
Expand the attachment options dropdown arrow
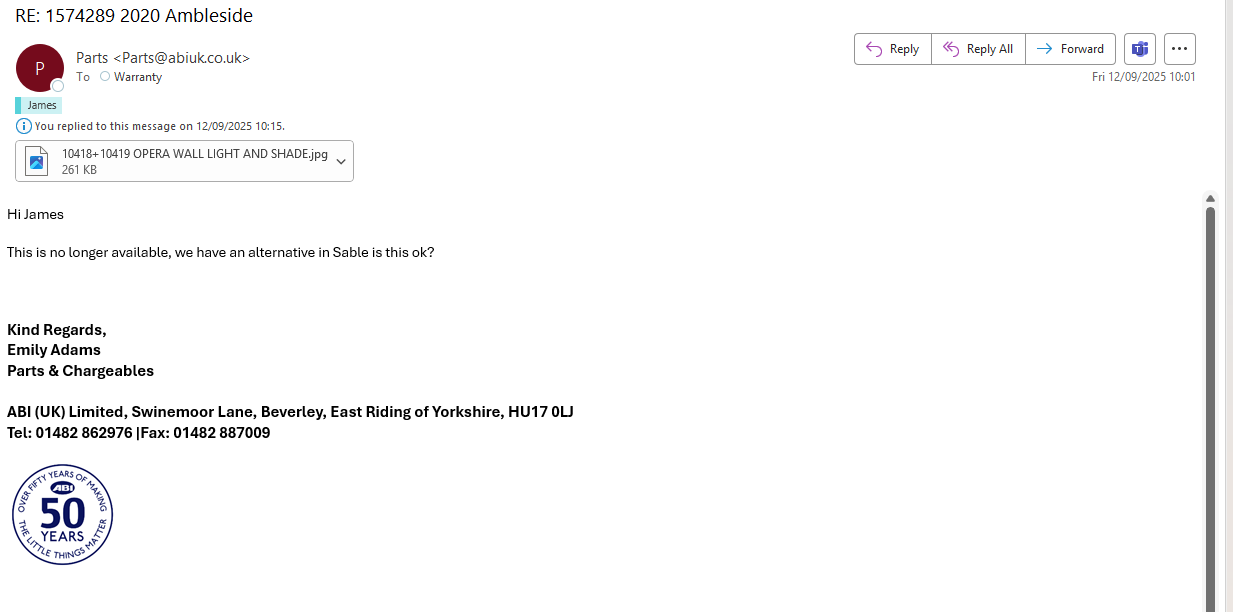point(341,161)
